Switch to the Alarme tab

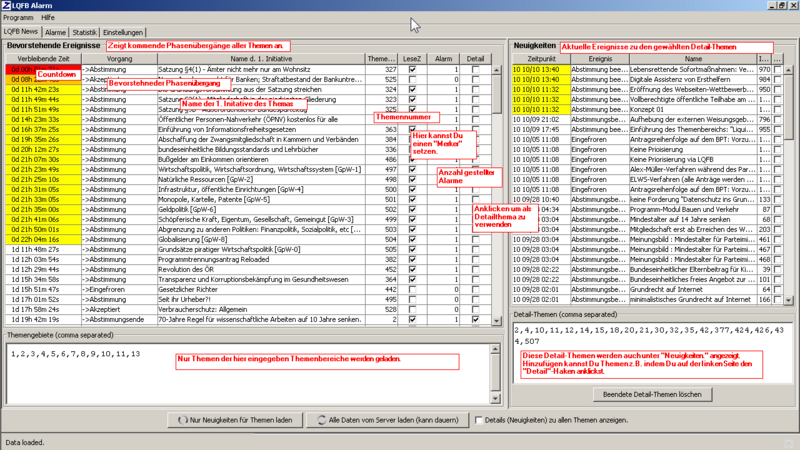[x=55, y=33]
